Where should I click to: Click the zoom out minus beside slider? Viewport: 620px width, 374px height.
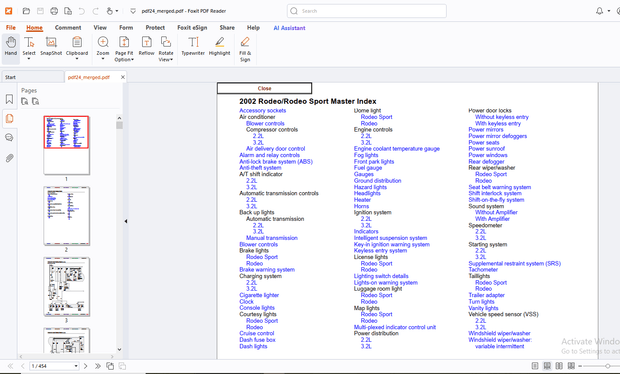point(580,366)
